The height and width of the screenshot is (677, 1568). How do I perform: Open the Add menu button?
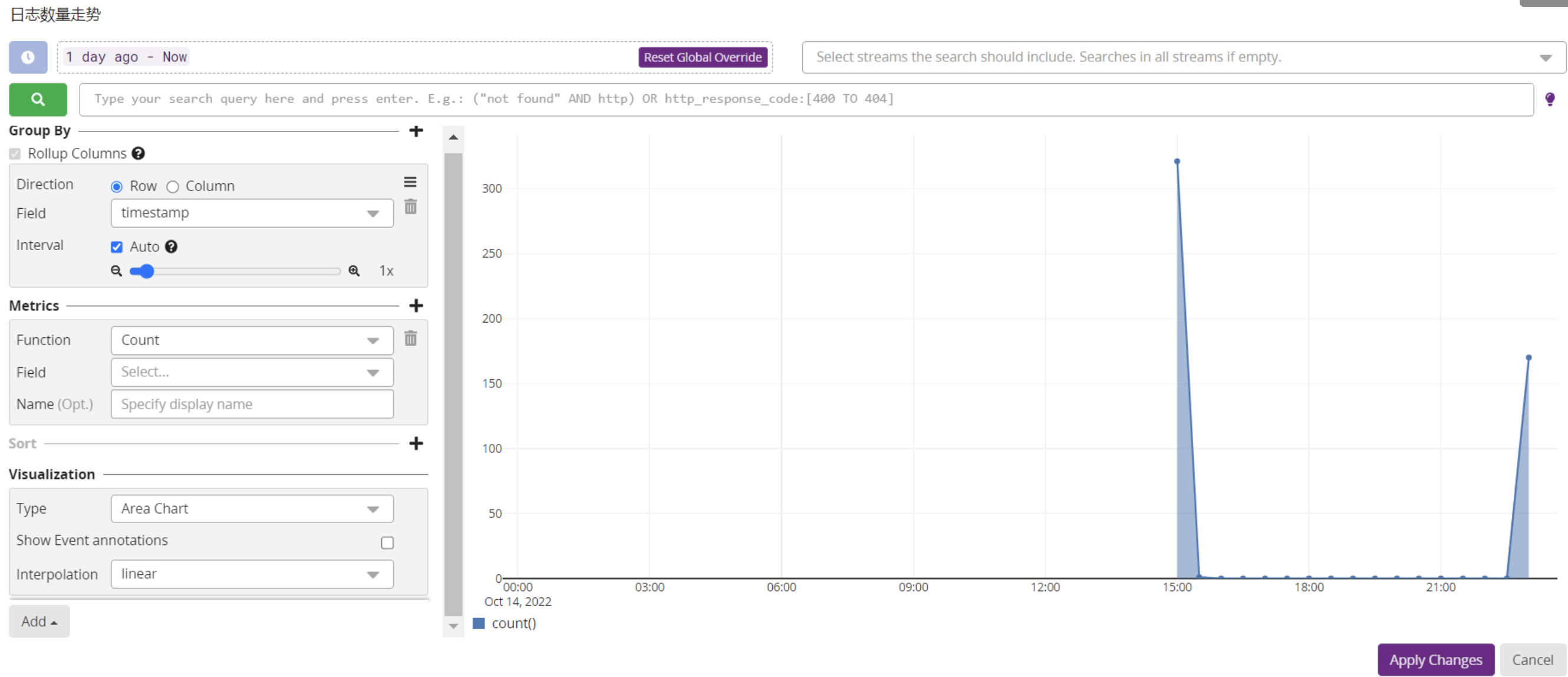click(39, 622)
